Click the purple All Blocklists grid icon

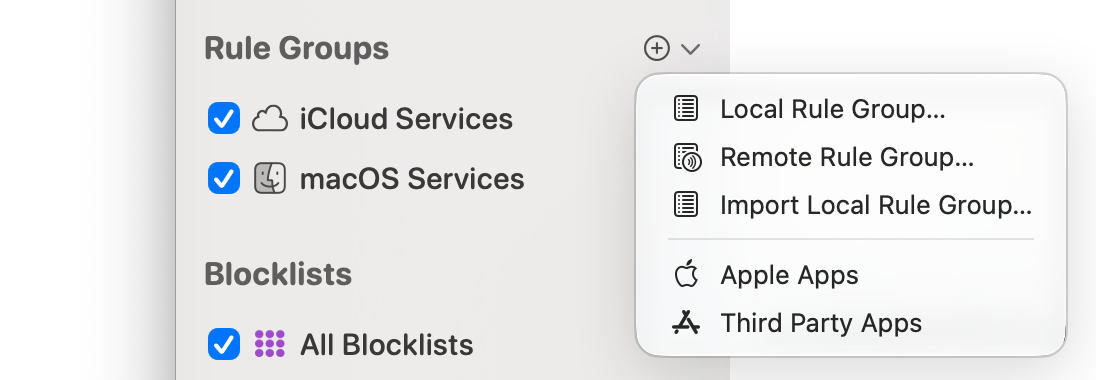coord(270,344)
